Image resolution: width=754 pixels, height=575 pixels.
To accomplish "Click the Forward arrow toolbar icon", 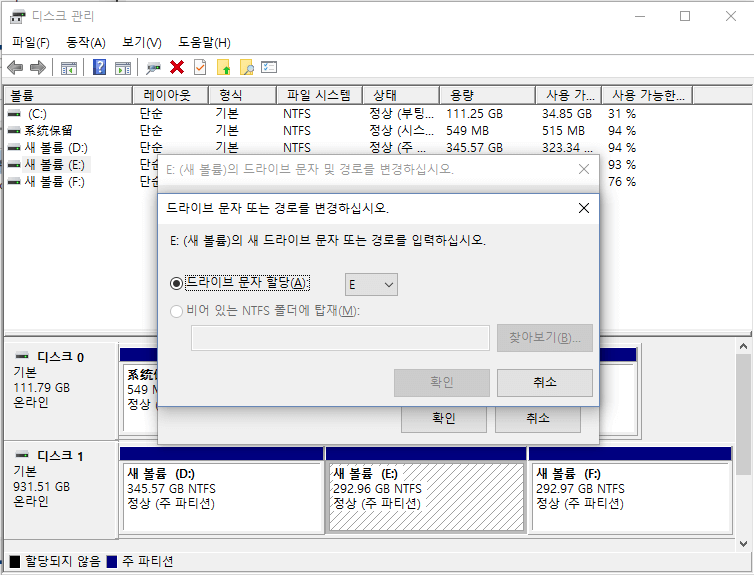I will click(x=38, y=67).
